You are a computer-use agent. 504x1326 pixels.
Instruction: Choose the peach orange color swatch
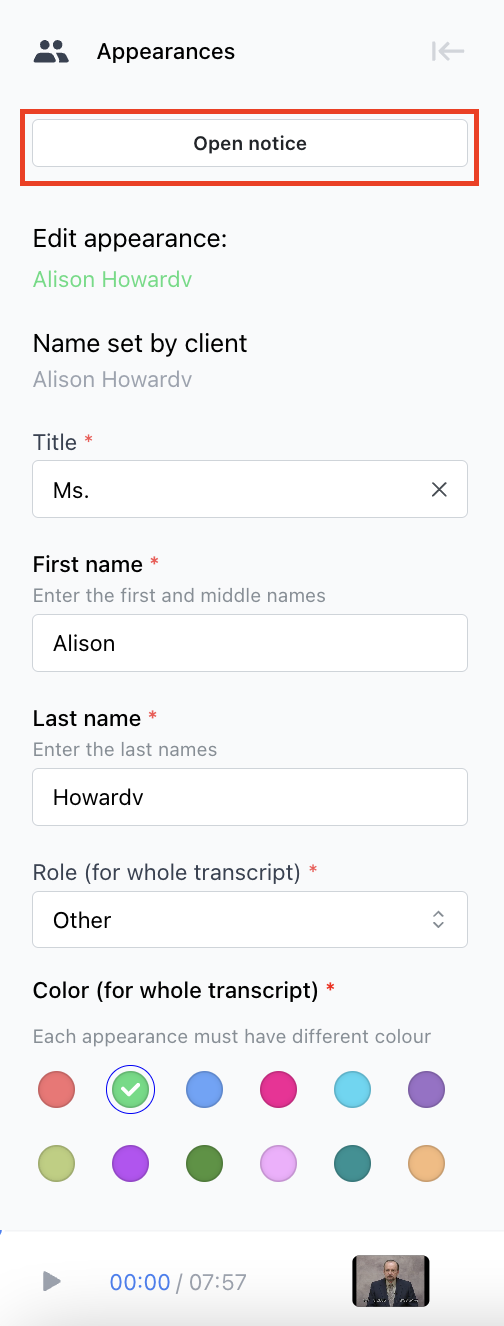coord(427,1163)
